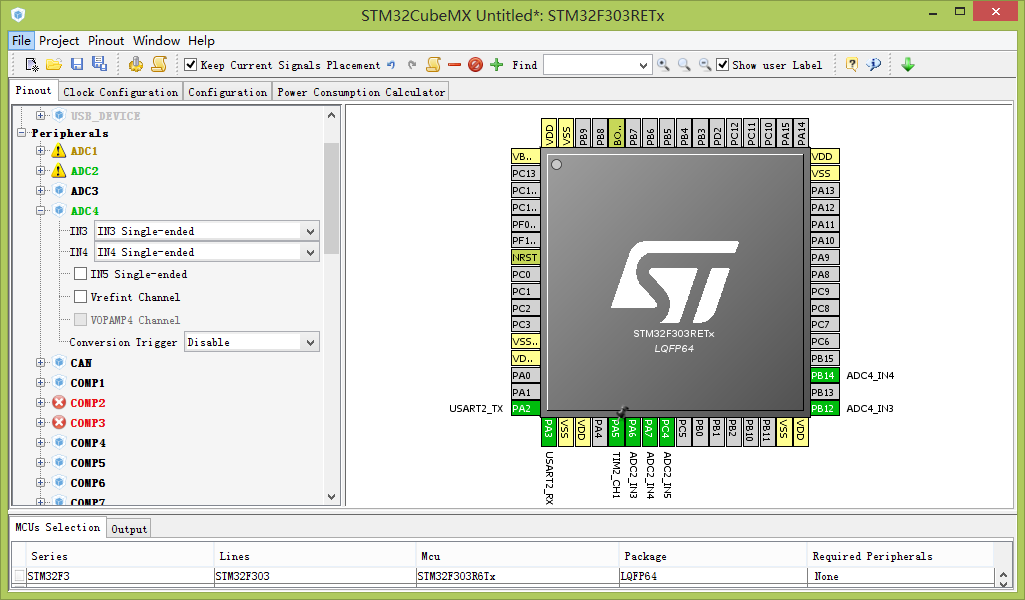The width and height of the screenshot is (1025, 600).
Task: Expand the USB_DEVICE tree node
Action: [x=41, y=115]
